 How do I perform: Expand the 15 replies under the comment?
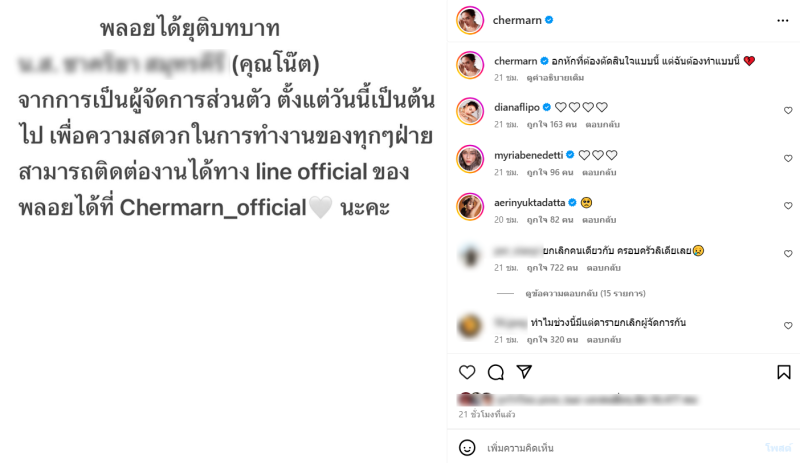[585, 294]
